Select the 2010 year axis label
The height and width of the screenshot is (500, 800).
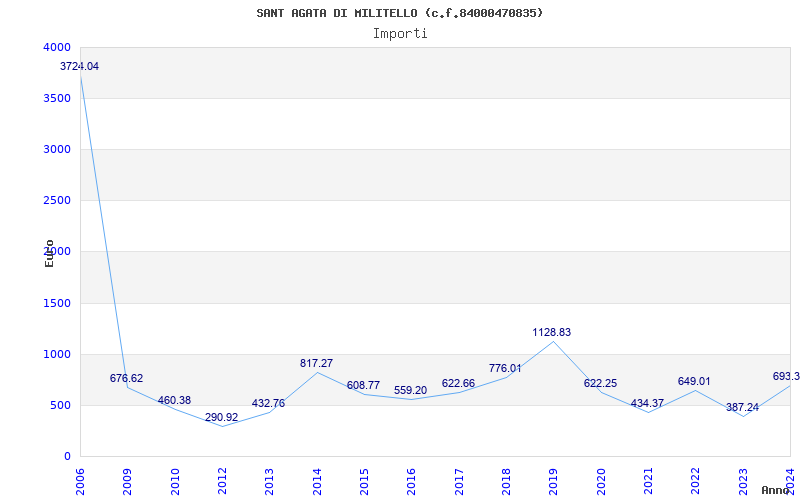174,482
